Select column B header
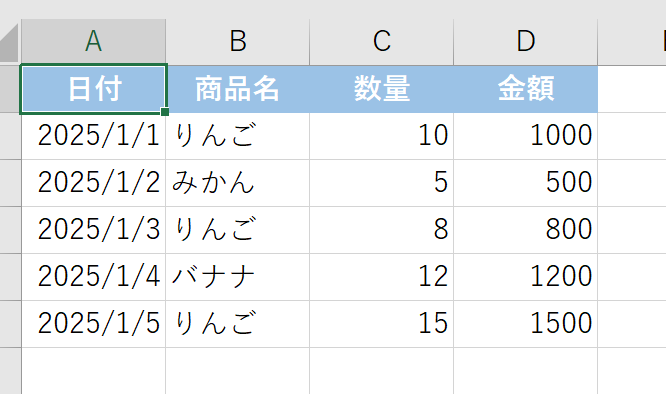666x394 pixels. pyautogui.click(x=238, y=42)
